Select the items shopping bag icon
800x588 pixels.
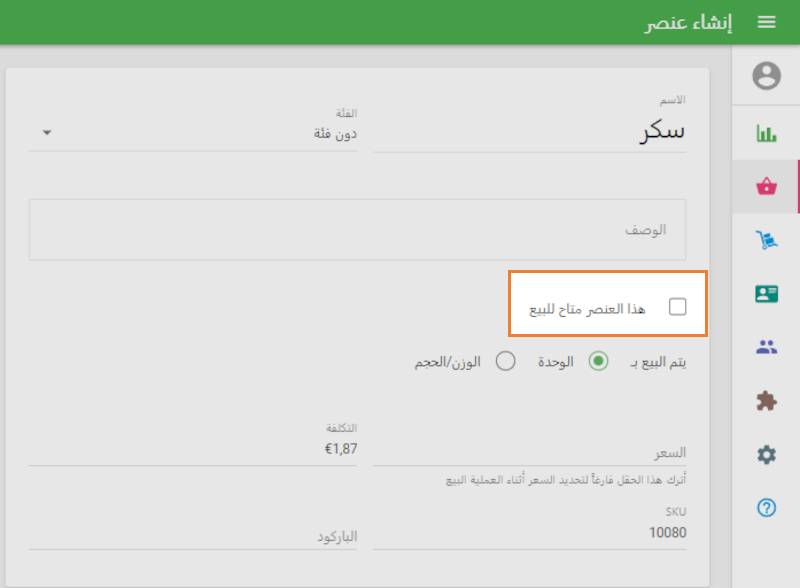click(x=765, y=185)
